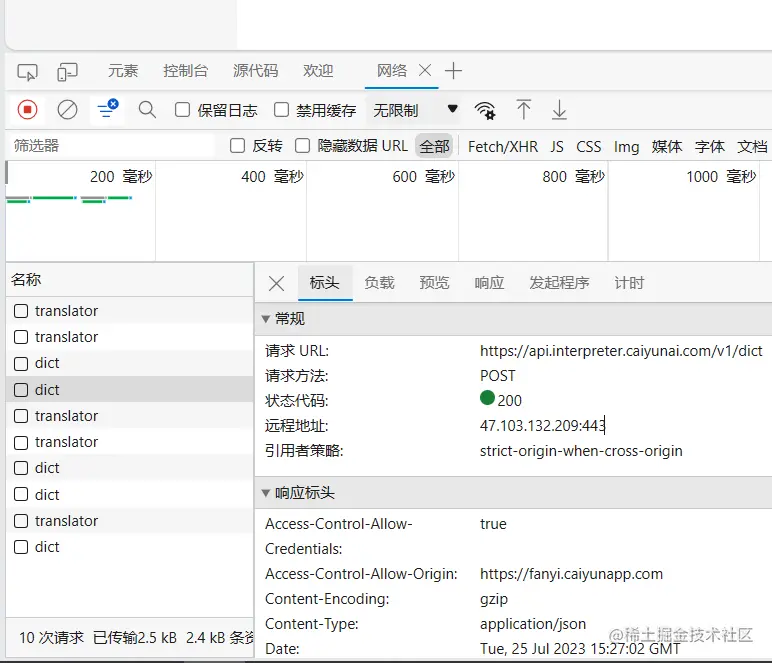Open the 计时 details tab

point(629,283)
